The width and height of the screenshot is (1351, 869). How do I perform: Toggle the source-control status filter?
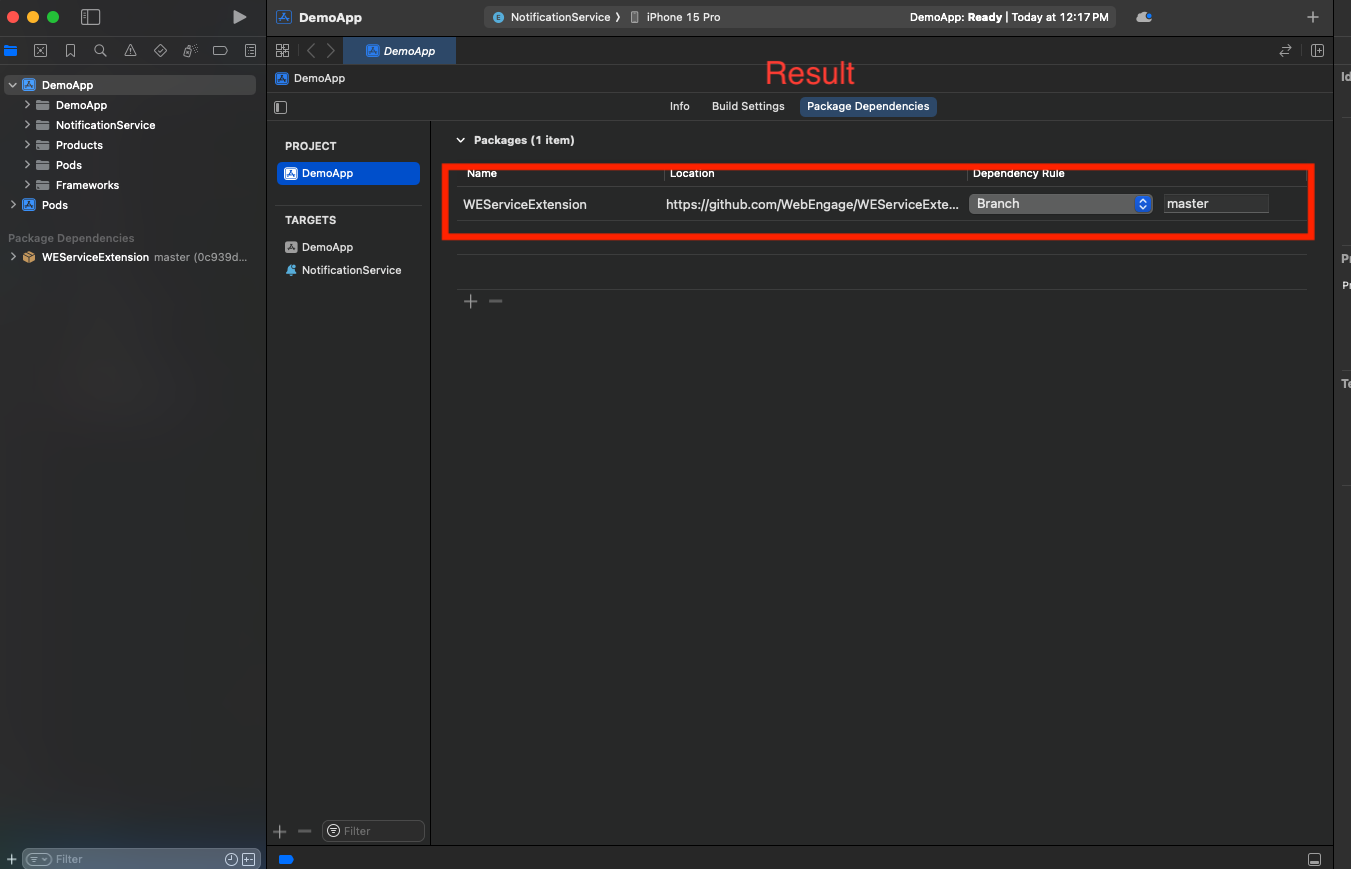[x=248, y=859]
